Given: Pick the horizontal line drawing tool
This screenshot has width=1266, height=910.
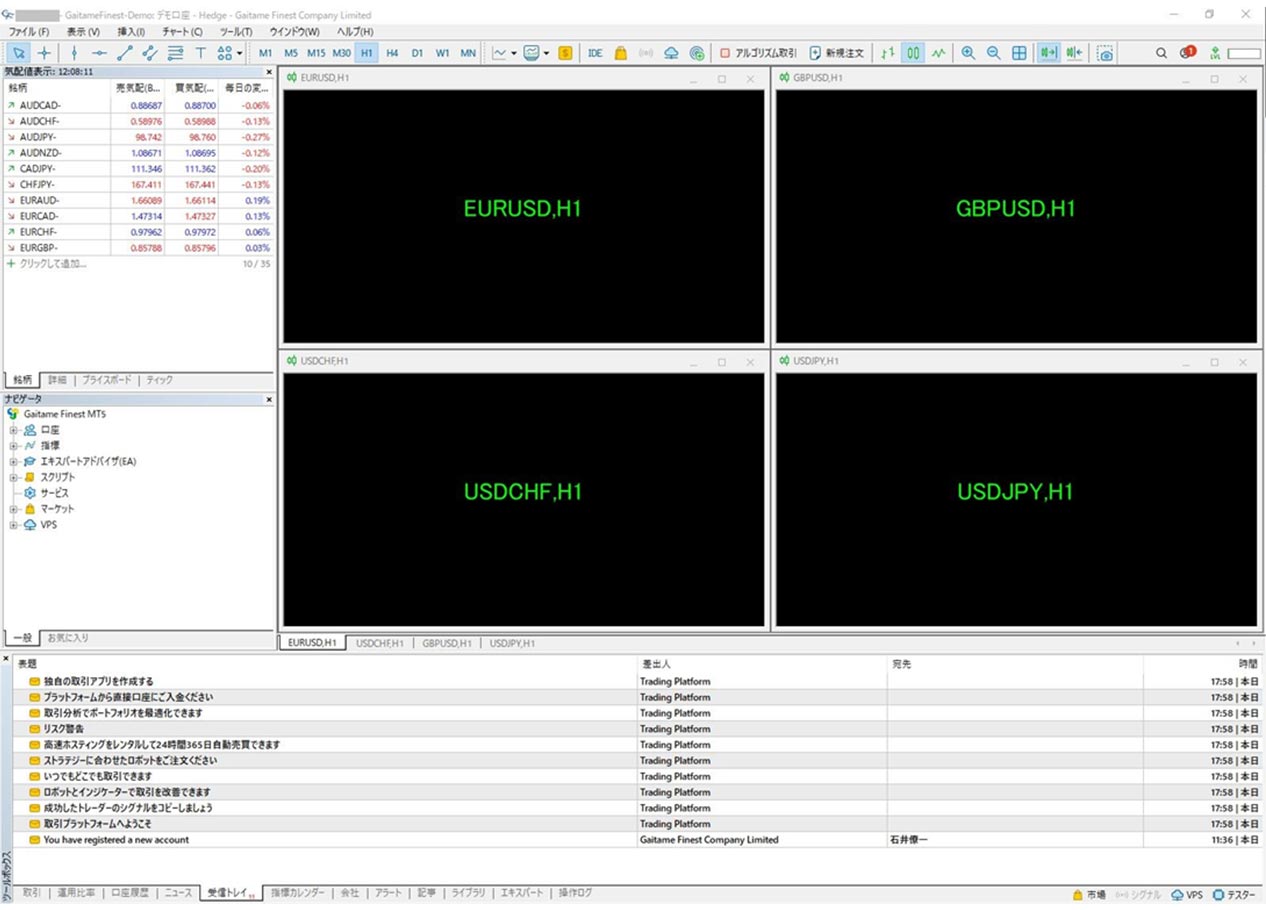Looking at the screenshot, I should pos(99,53).
